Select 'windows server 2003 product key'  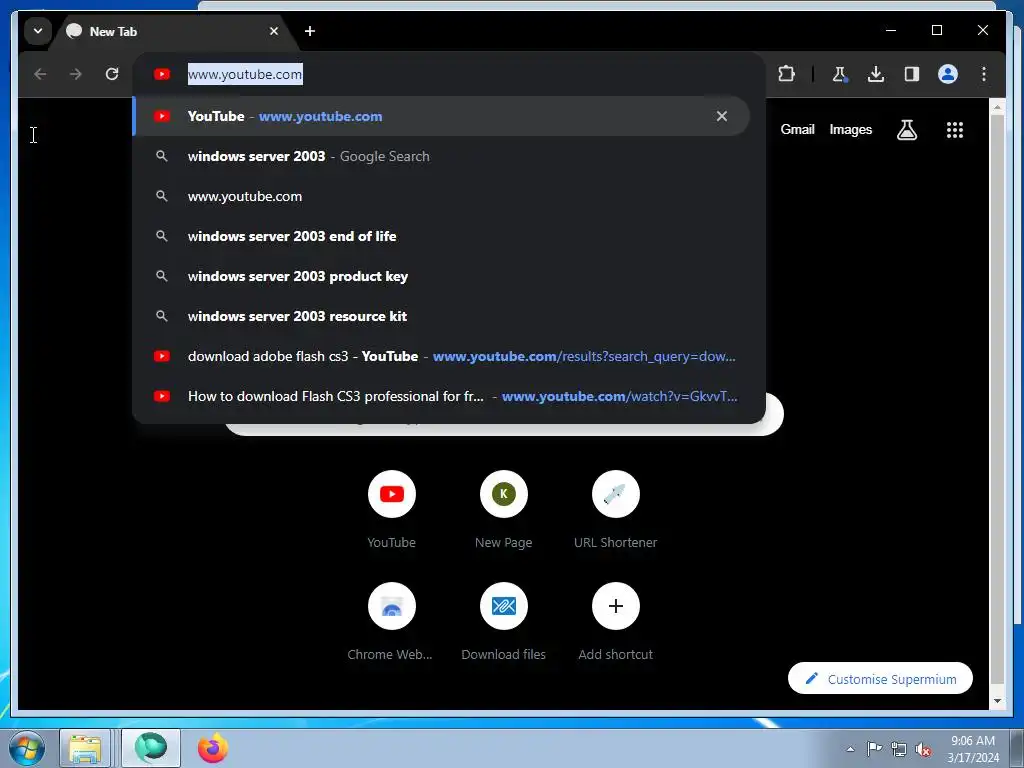click(441, 276)
